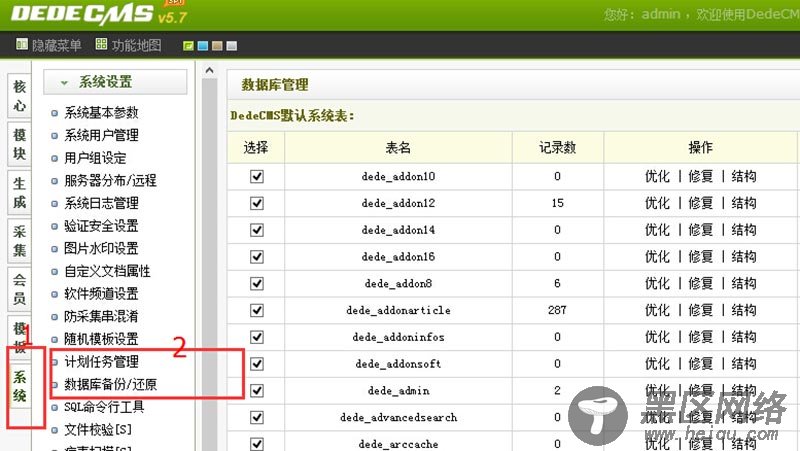
Task: Click the menu scrollbar up arrow
Action: point(209,70)
